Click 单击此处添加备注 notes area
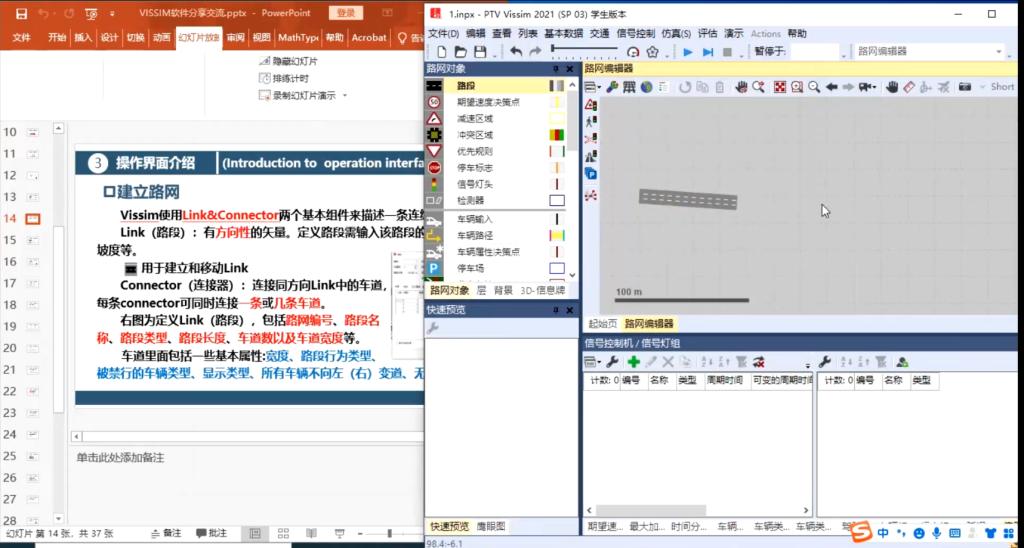 (120, 459)
